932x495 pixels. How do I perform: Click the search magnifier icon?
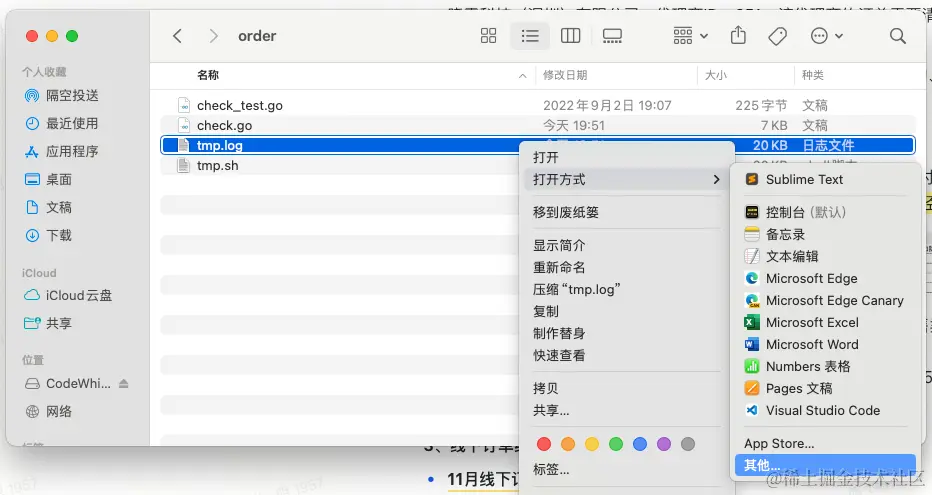click(x=898, y=36)
